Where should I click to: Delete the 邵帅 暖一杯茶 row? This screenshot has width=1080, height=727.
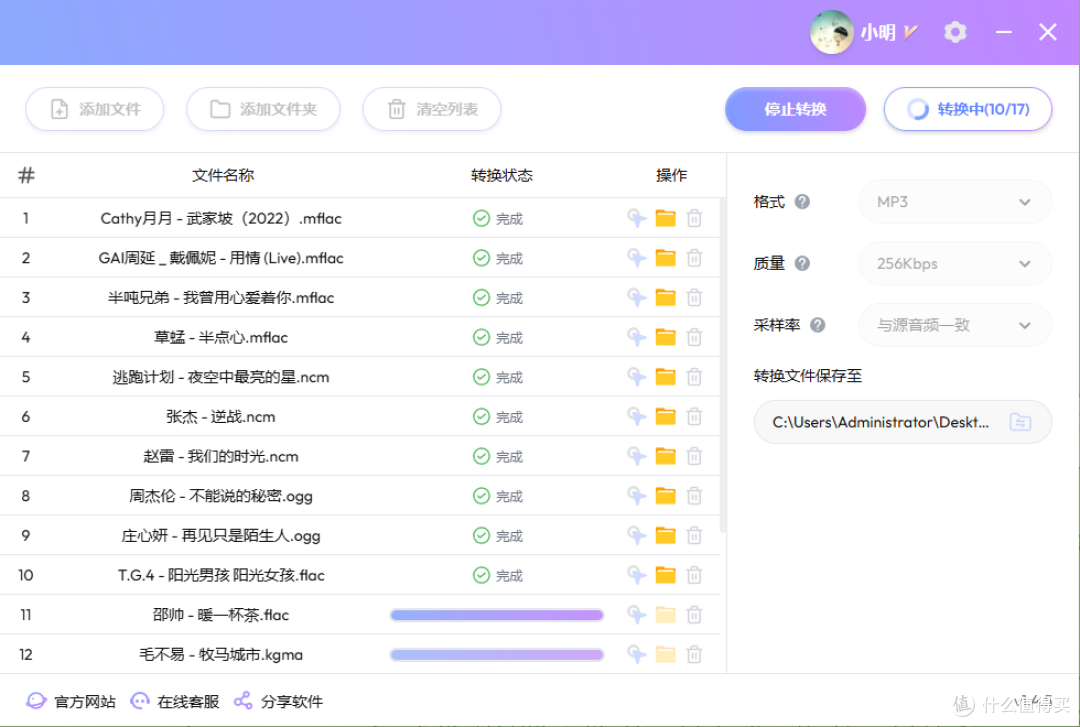694,615
